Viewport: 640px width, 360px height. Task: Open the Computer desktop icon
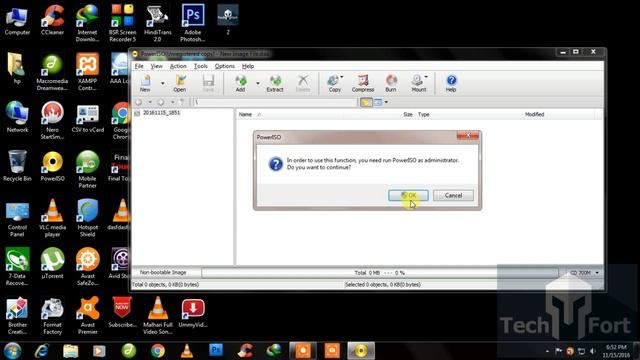(17, 20)
